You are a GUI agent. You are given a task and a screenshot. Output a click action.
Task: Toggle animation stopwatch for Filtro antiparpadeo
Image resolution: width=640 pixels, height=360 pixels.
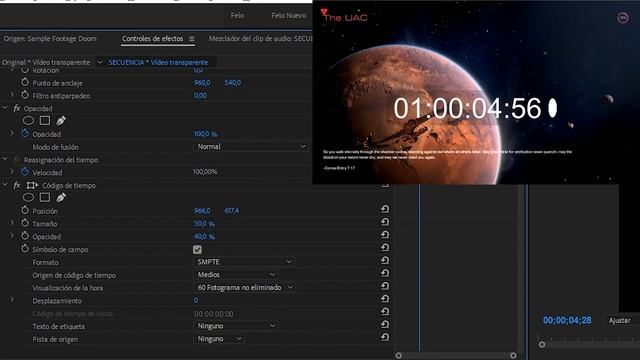click(25, 95)
